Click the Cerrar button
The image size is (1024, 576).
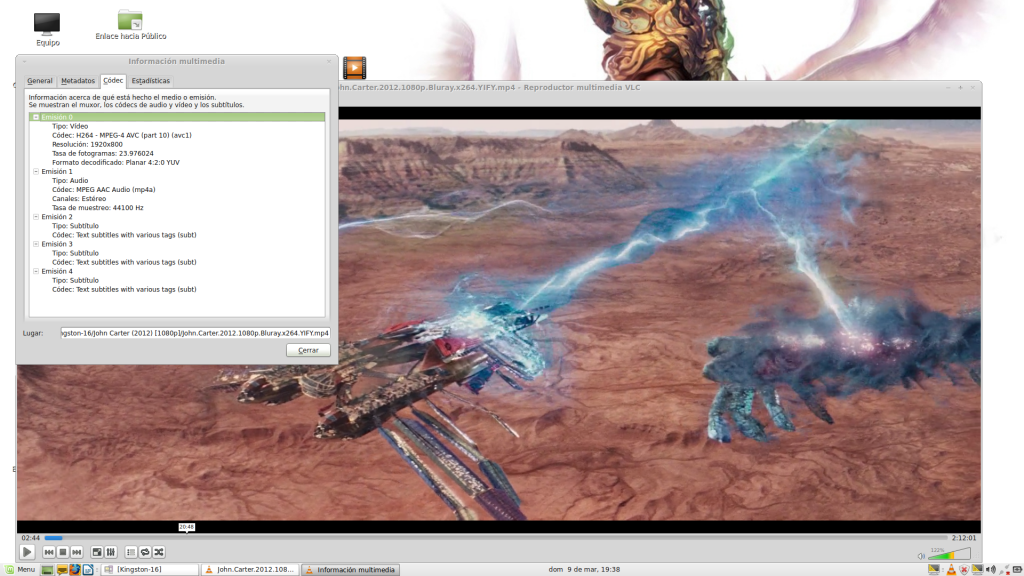pyautogui.click(x=308, y=351)
